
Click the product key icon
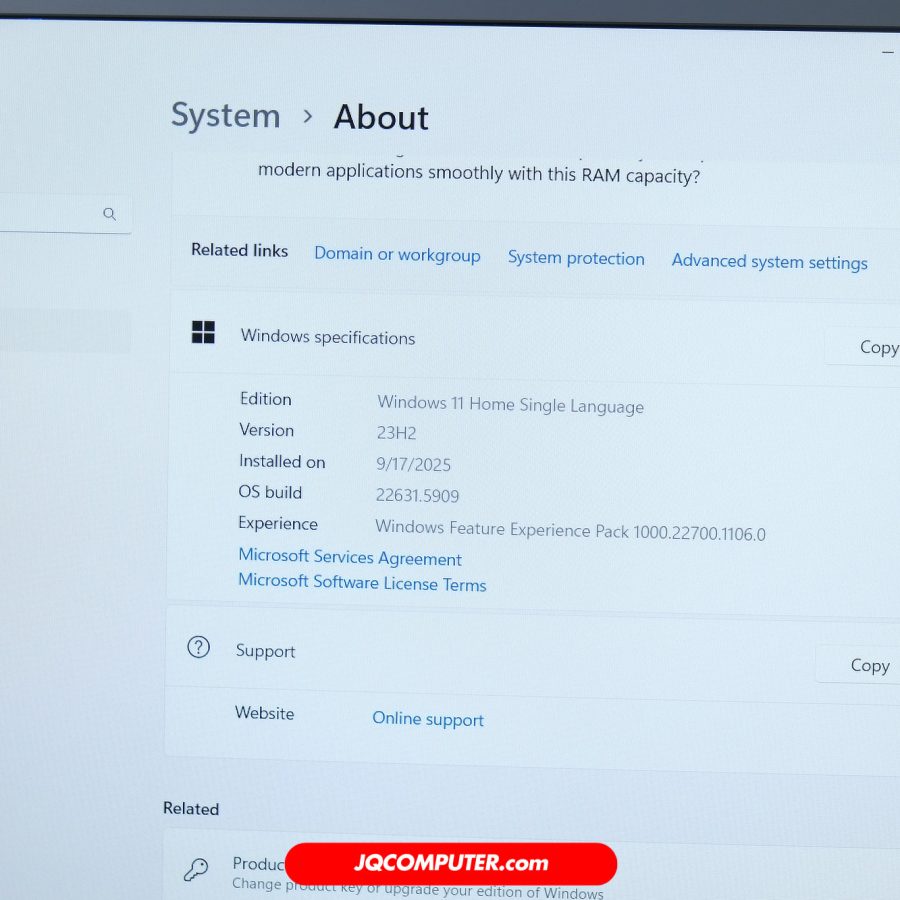point(196,870)
